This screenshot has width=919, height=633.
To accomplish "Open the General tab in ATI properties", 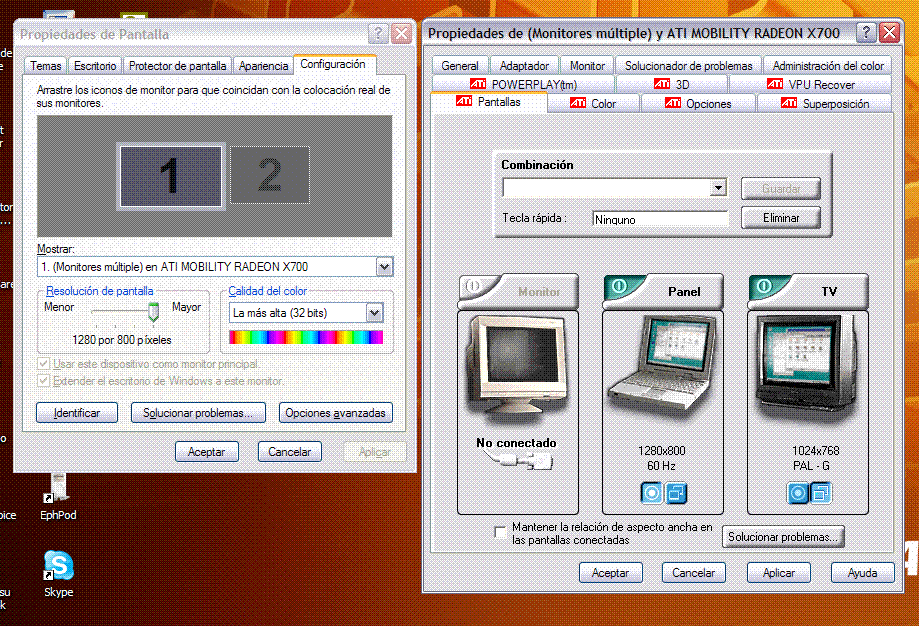I will pyautogui.click(x=460, y=66).
